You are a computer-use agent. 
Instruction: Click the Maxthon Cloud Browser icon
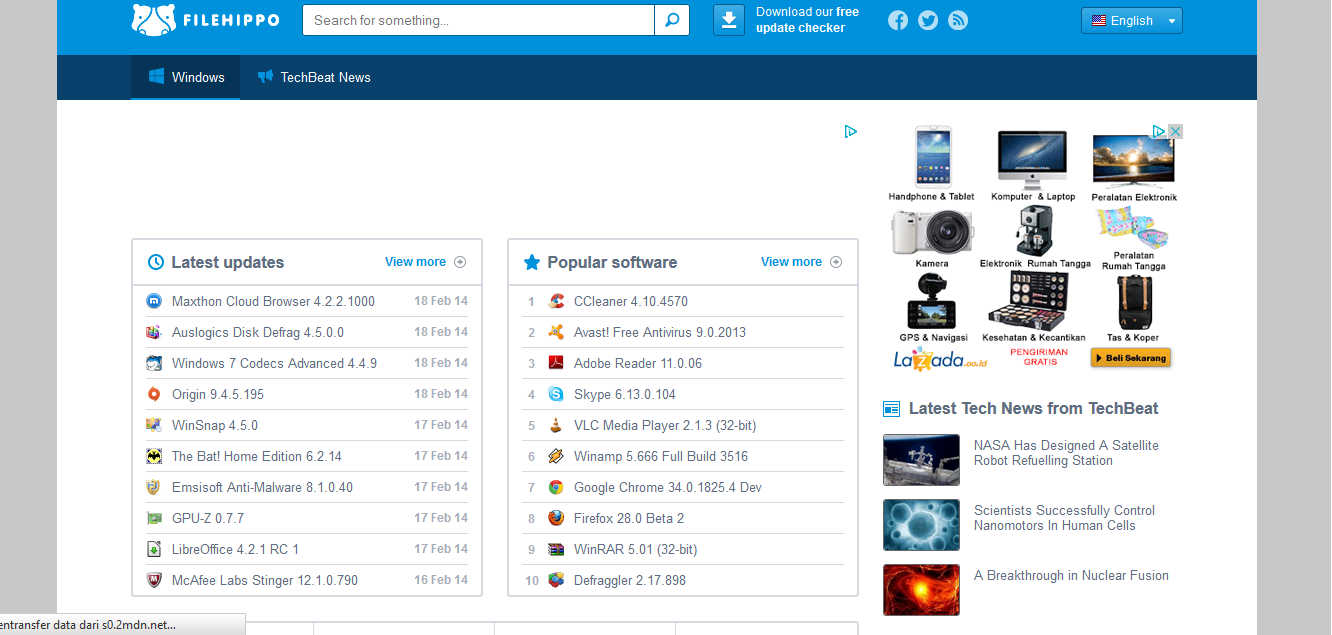pos(154,301)
